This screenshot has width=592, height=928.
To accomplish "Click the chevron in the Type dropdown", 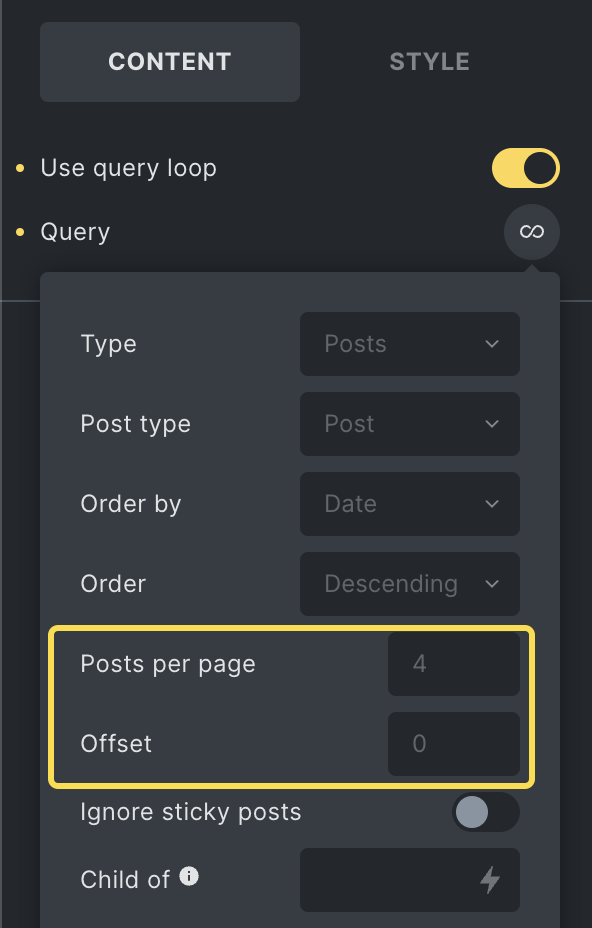I will coord(492,344).
